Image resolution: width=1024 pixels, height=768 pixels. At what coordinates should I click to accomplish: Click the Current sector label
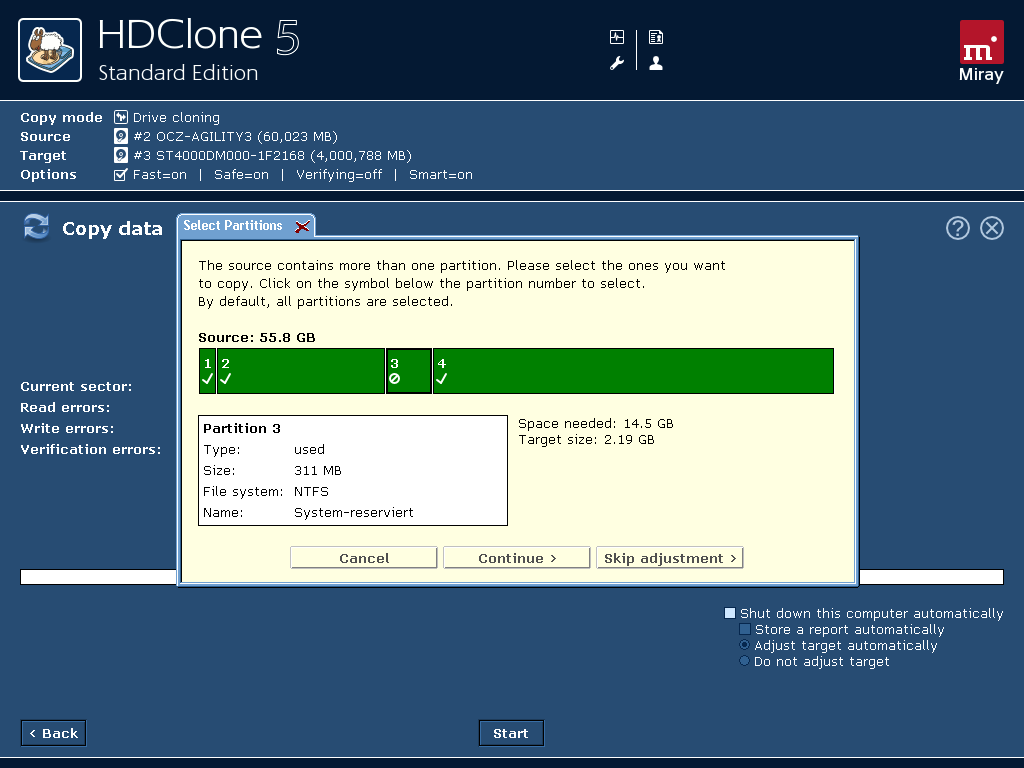pyautogui.click(x=76, y=387)
